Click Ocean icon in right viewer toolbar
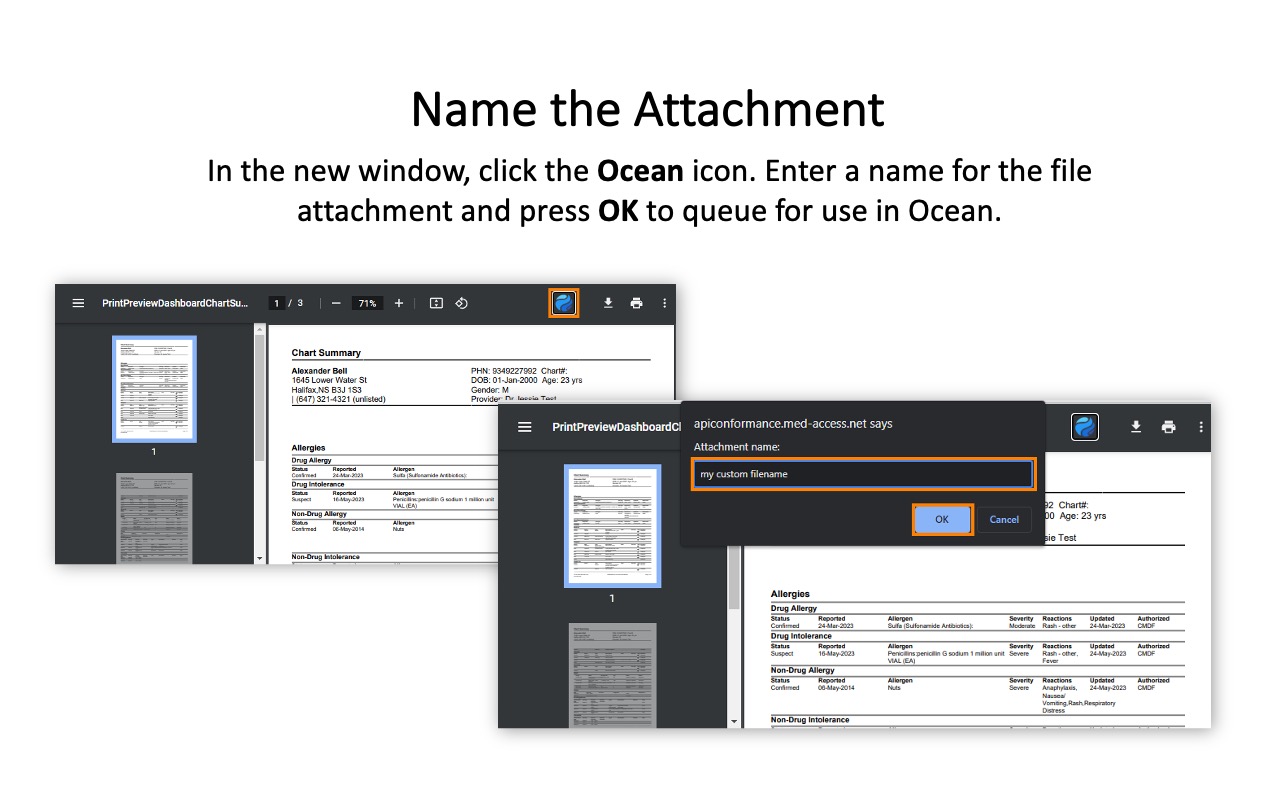Image resolution: width=1280 pixels, height=800 pixels. pos(1085,427)
